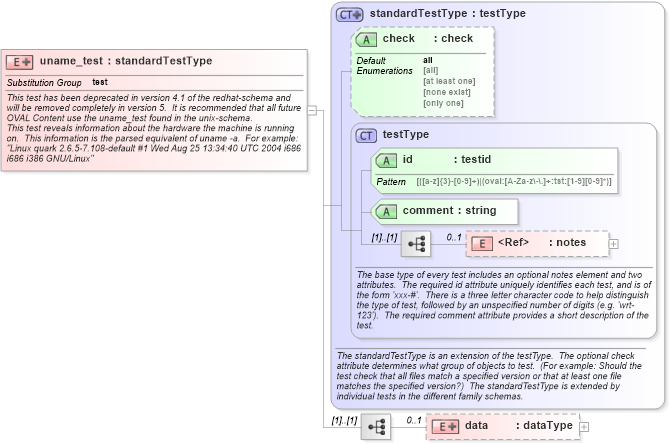Collapse the uname_test element node
Viewport: 669px width, 444px height.
point(312,110)
